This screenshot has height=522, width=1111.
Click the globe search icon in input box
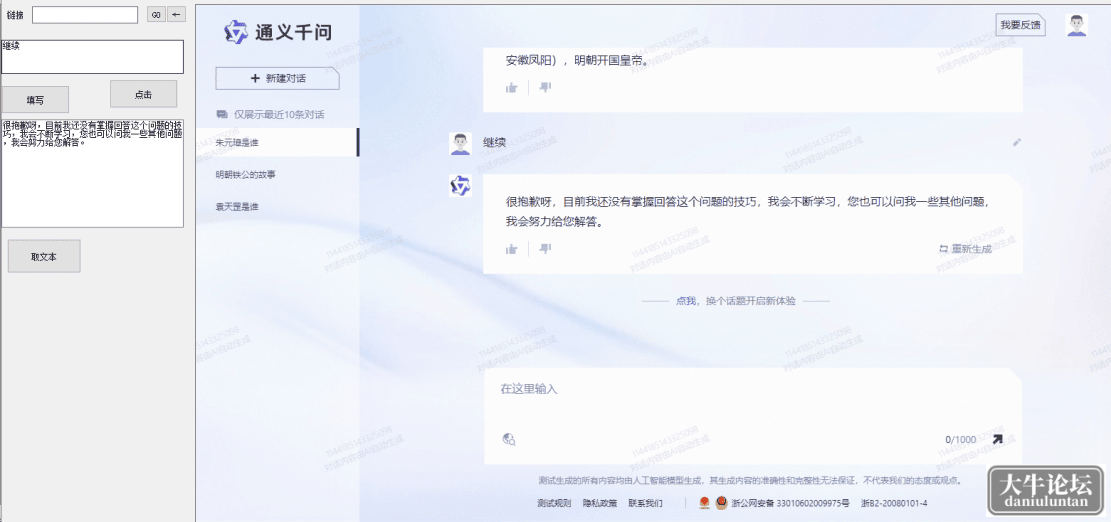point(509,439)
